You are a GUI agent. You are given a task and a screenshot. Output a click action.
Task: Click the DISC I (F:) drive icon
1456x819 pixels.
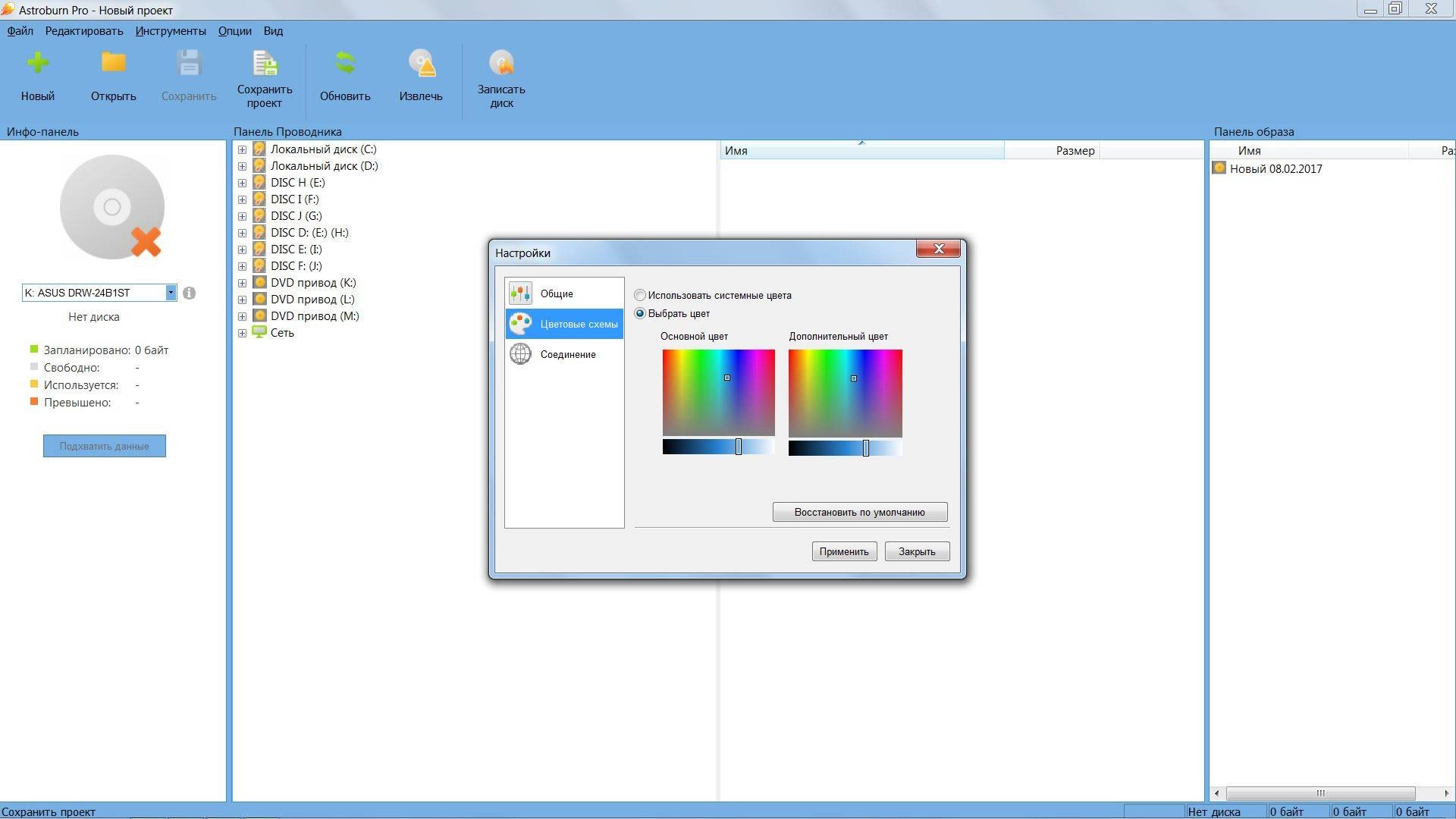click(x=259, y=199)
